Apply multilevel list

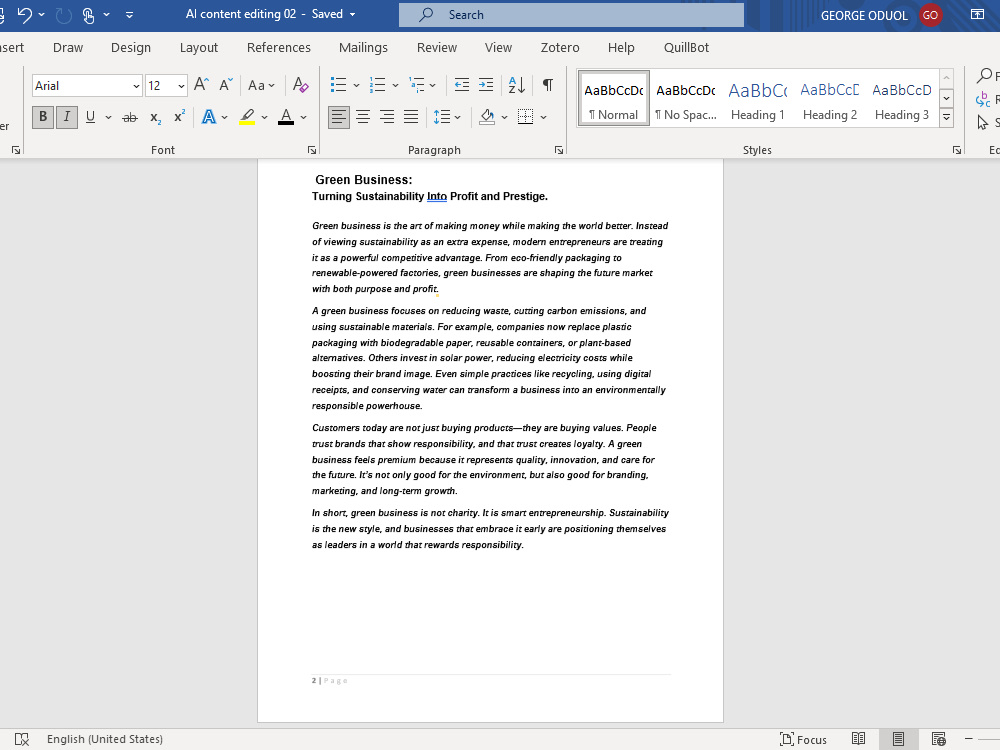(x=416, y=85)
